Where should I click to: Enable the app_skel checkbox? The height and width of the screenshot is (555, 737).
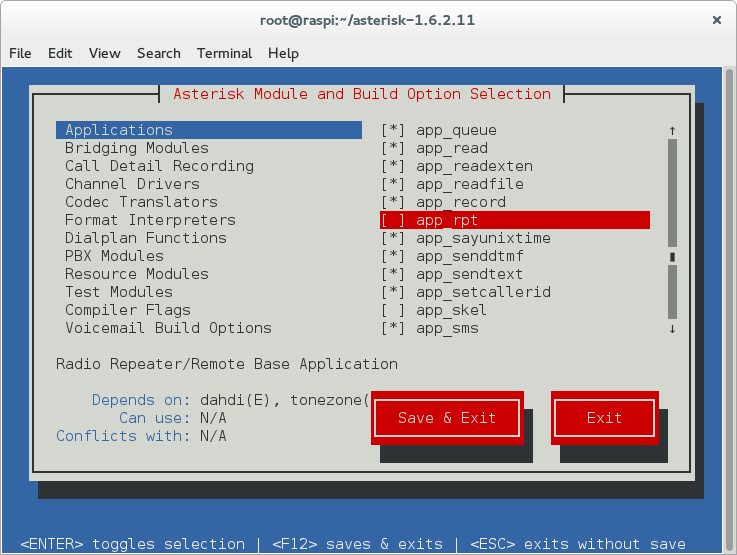[393, 310]
